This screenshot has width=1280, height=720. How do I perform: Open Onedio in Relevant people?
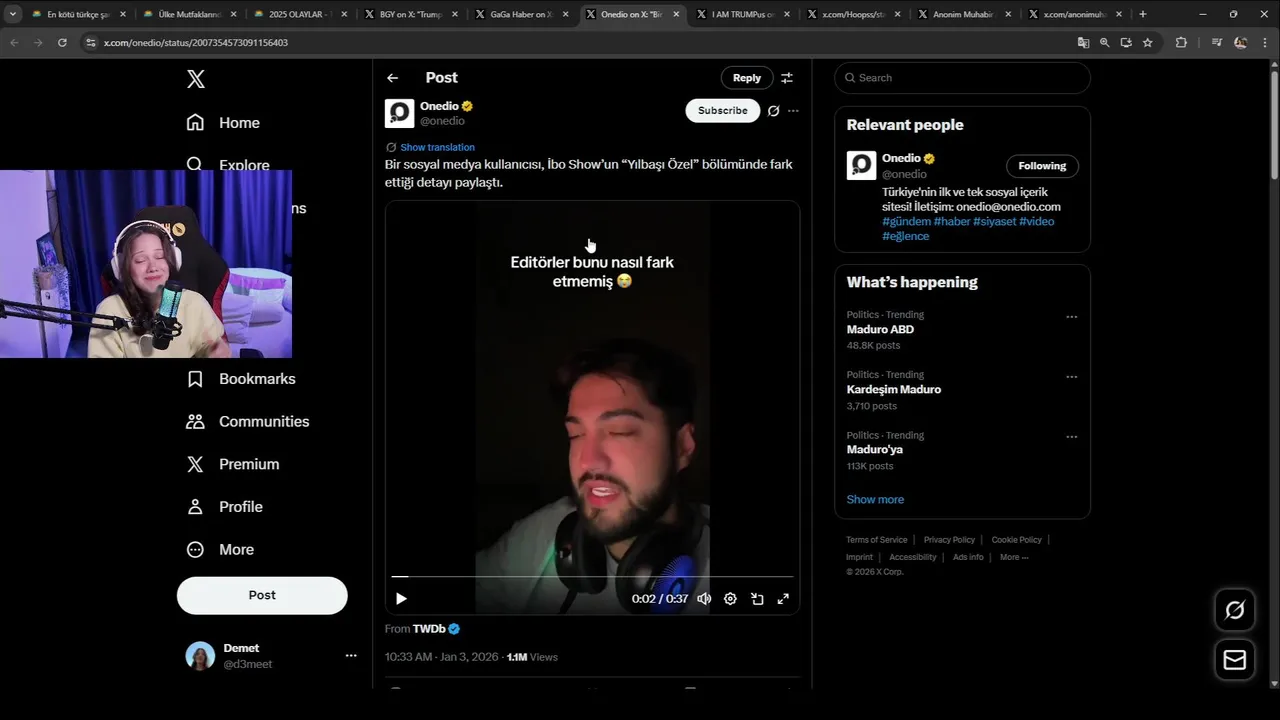click(x=901, y=158)
